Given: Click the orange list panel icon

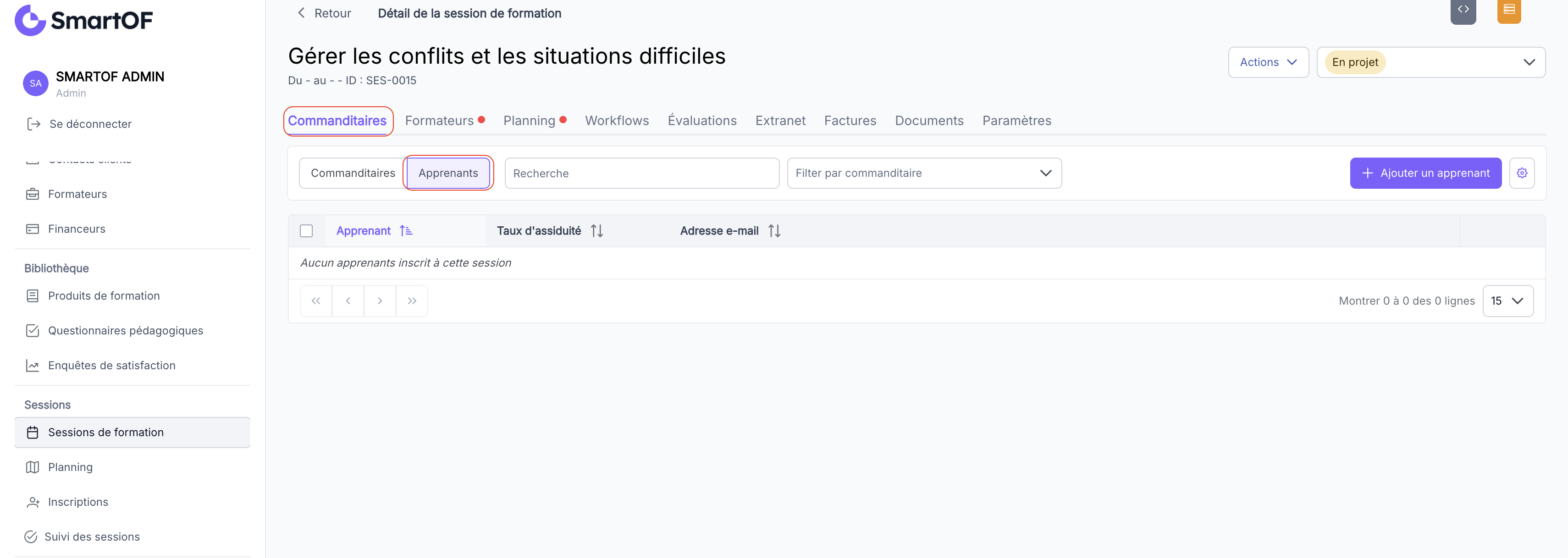Looking at the screenshot, I should [1508, 11].
